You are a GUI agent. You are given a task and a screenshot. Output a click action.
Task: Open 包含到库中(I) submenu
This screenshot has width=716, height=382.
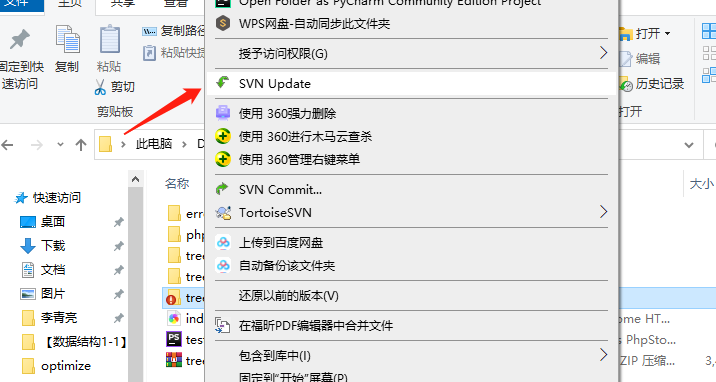pos(411,355)
